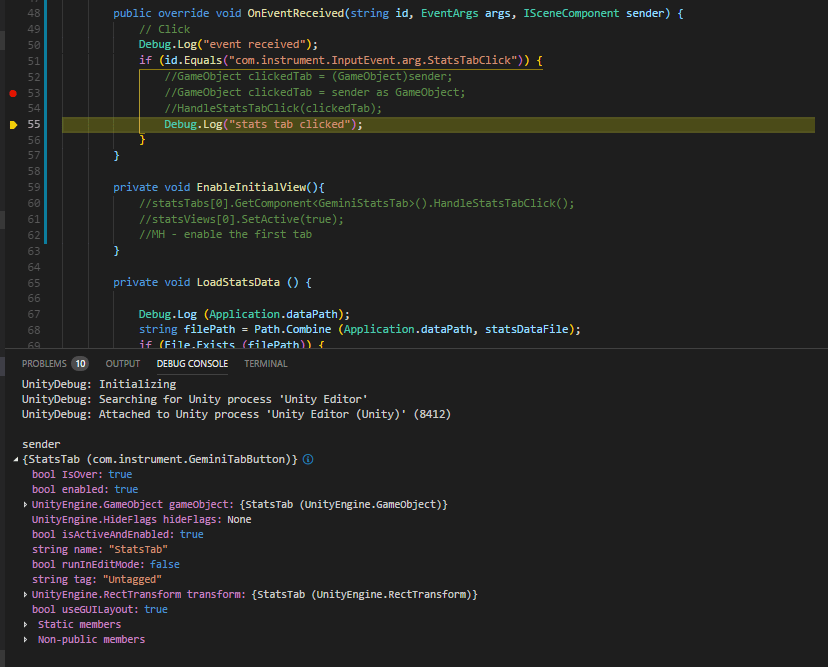828x667 pixels.
Task: Click the yellow current-execution arrow at line 55
Action: [14, 125]
